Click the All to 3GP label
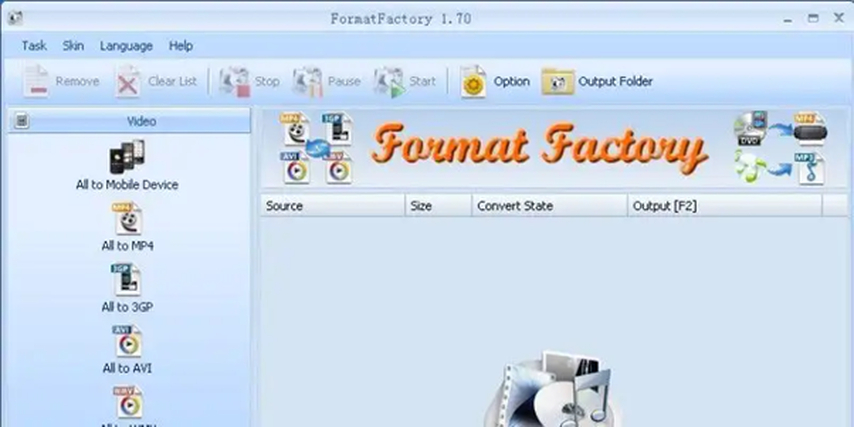854x427 pixels. 127,308
